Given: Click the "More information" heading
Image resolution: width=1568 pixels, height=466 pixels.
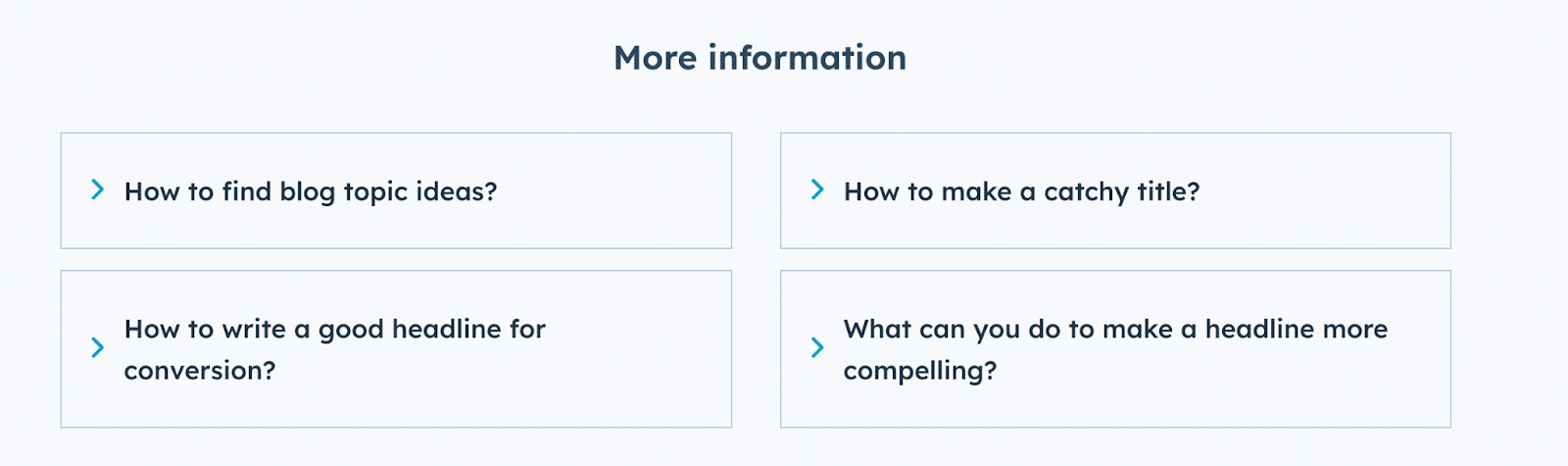Looking at the screenshot, I should click(759, 58).
